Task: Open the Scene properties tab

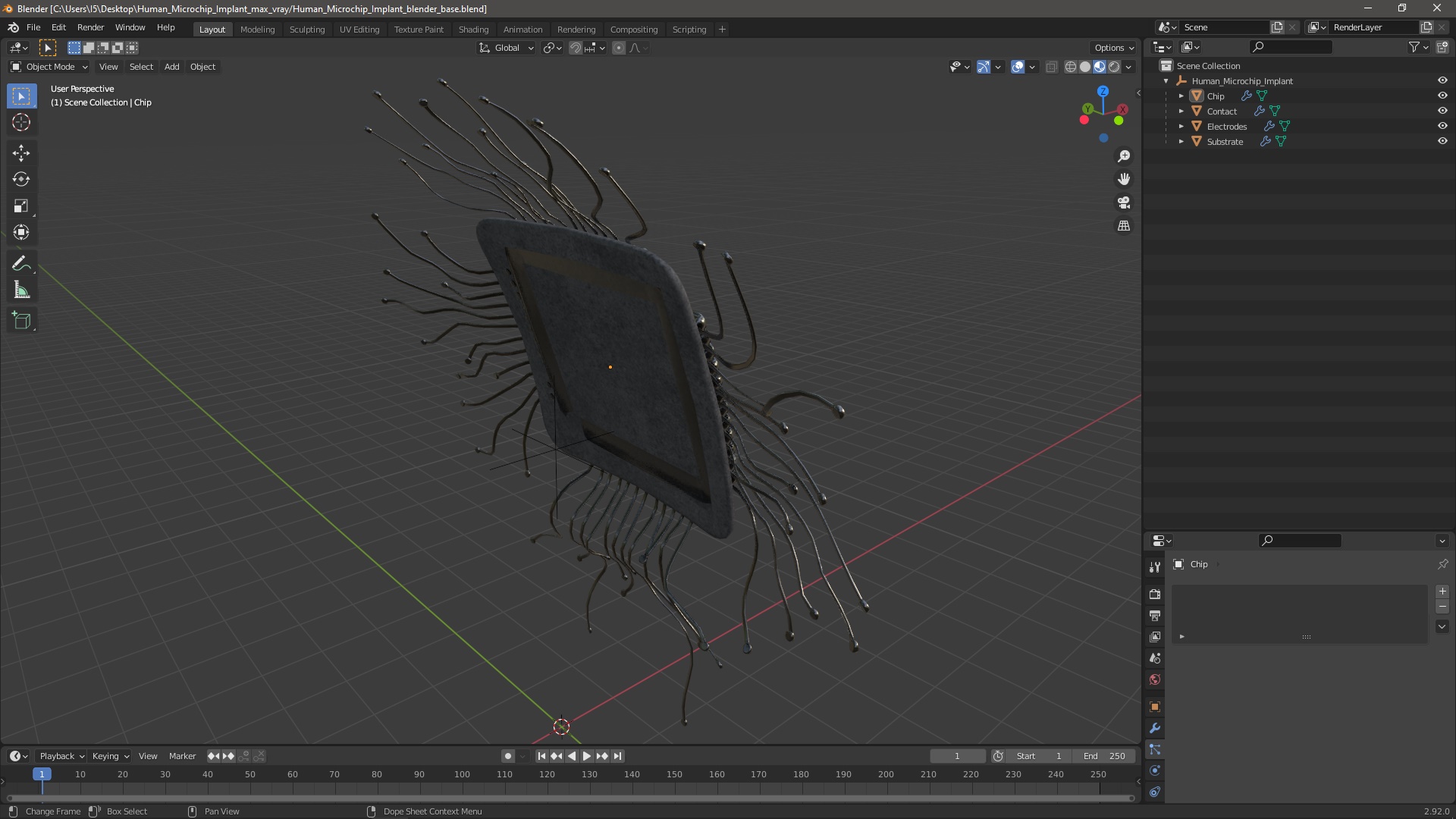Action: (1155, 658)
